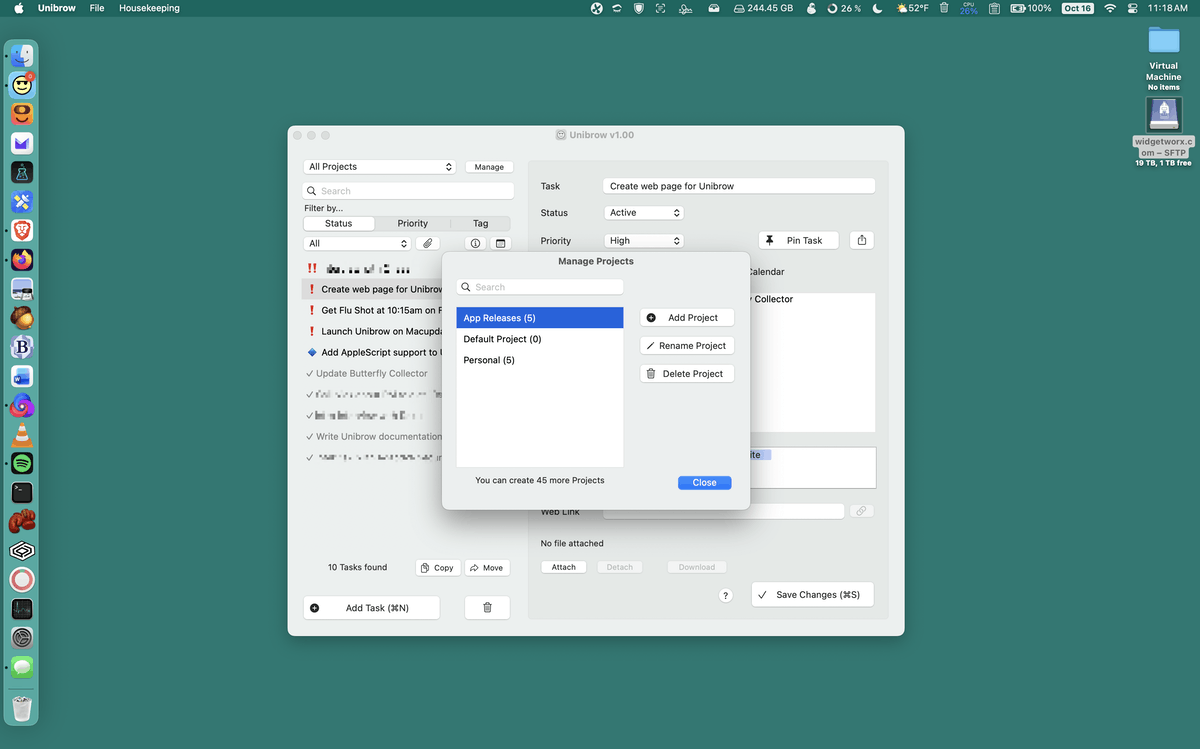The height and width of the screenshot is (749, 1200).
Task: Click the chain link icon beside Web Link
Action: [x=861, y=511]
